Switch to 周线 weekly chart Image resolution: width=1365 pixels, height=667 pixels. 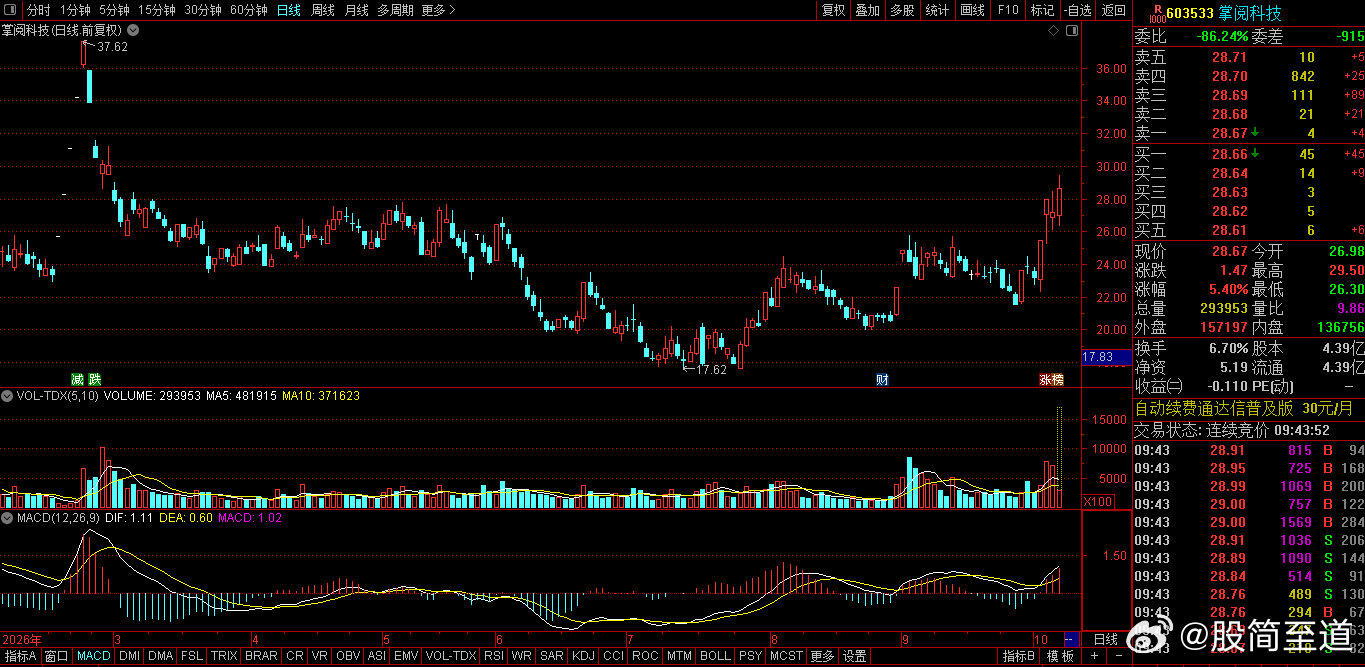click(x=322, y=10)
